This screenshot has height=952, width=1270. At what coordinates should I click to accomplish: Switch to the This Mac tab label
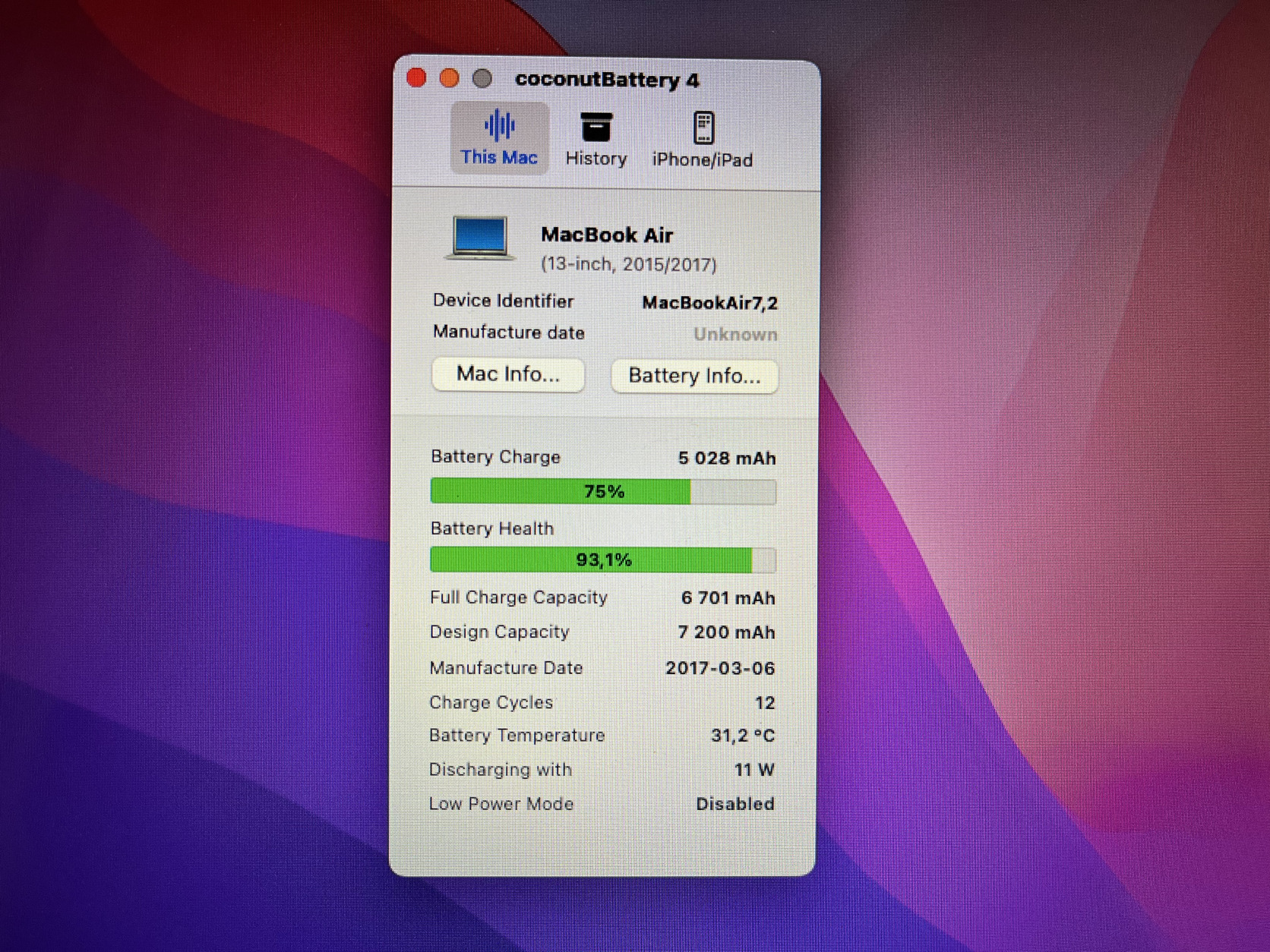(499, 157)
